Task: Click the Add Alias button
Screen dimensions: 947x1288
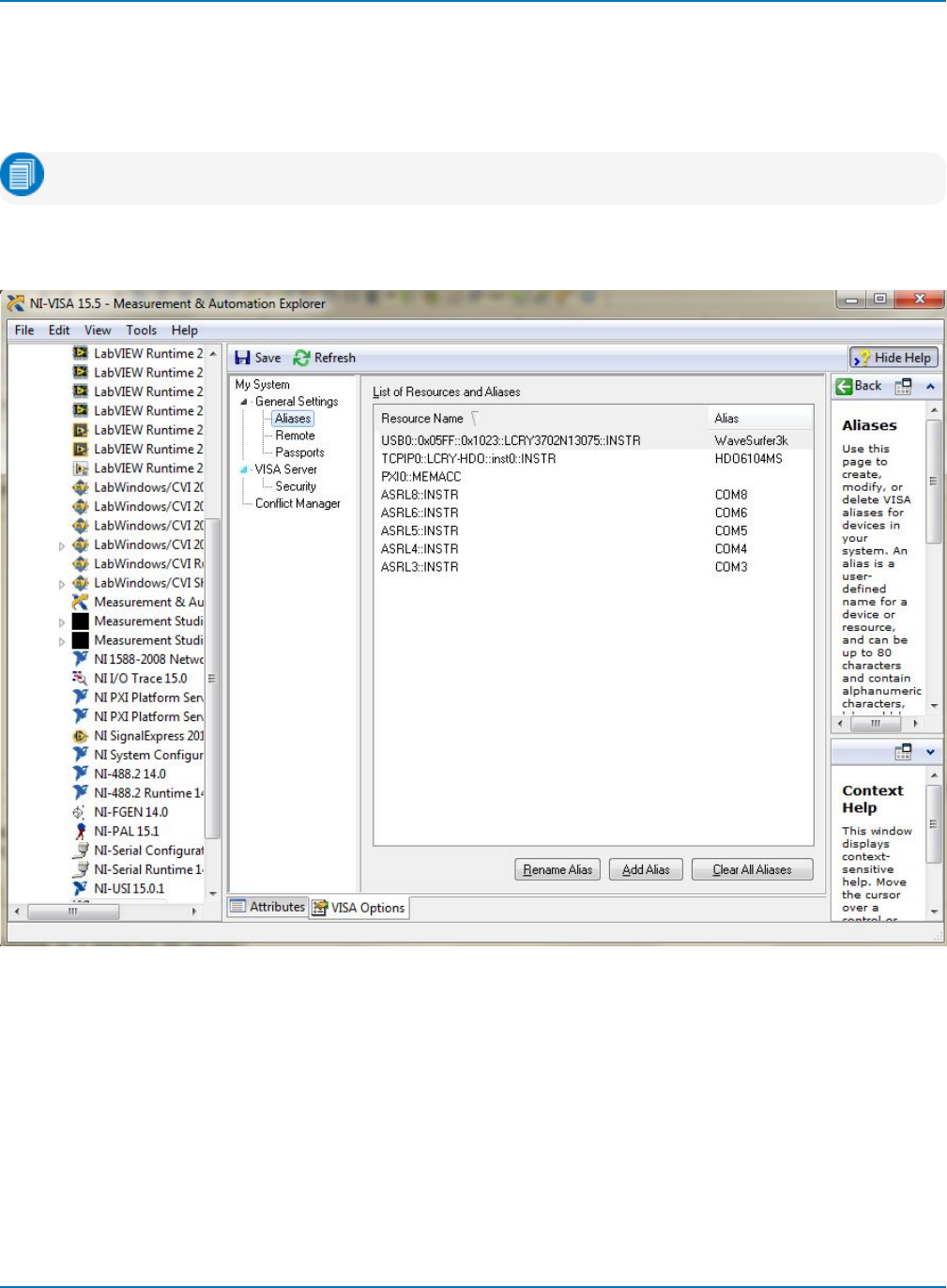Action: pos(646,869)
